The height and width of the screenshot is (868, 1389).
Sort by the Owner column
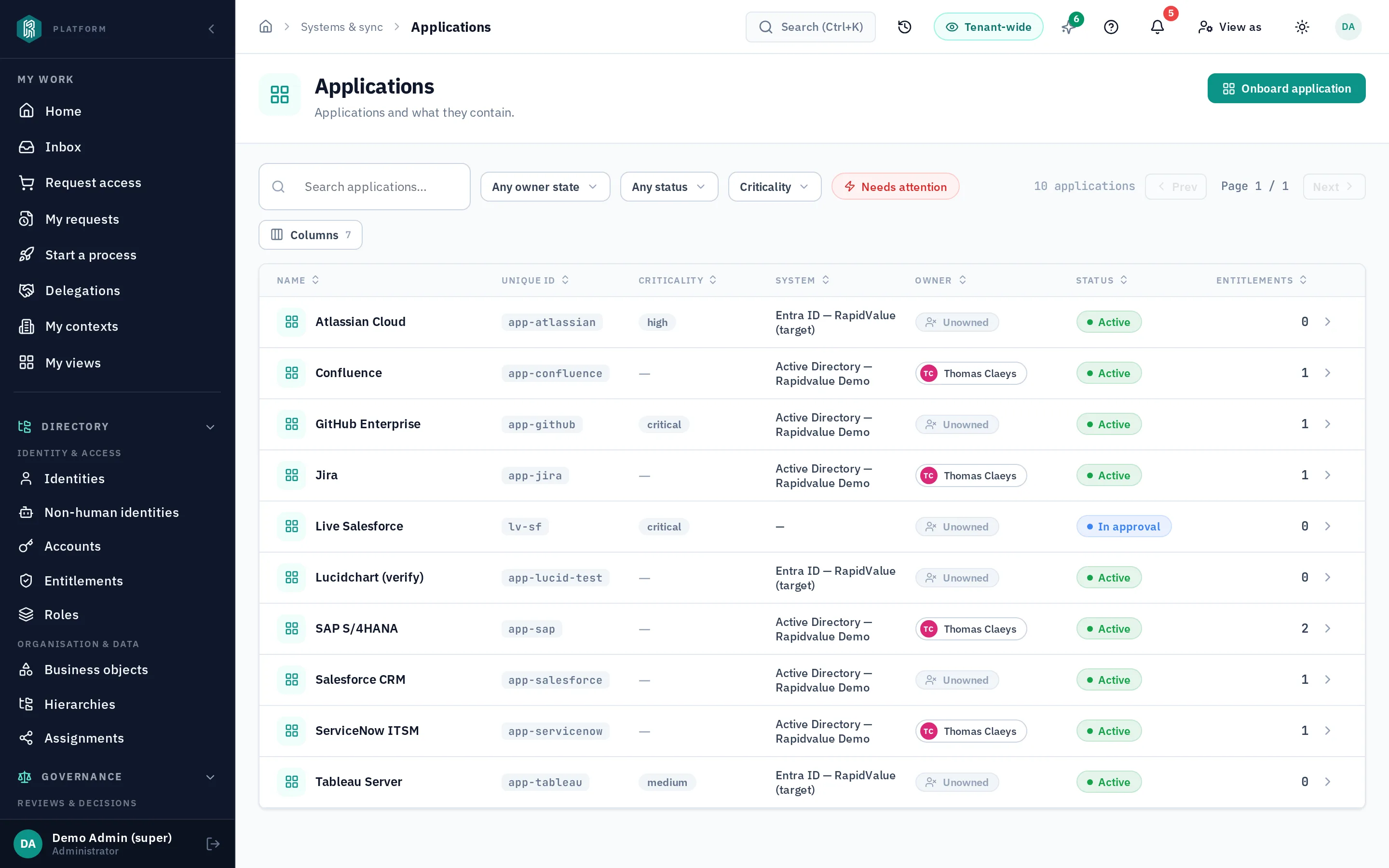[x=940, y=280]
